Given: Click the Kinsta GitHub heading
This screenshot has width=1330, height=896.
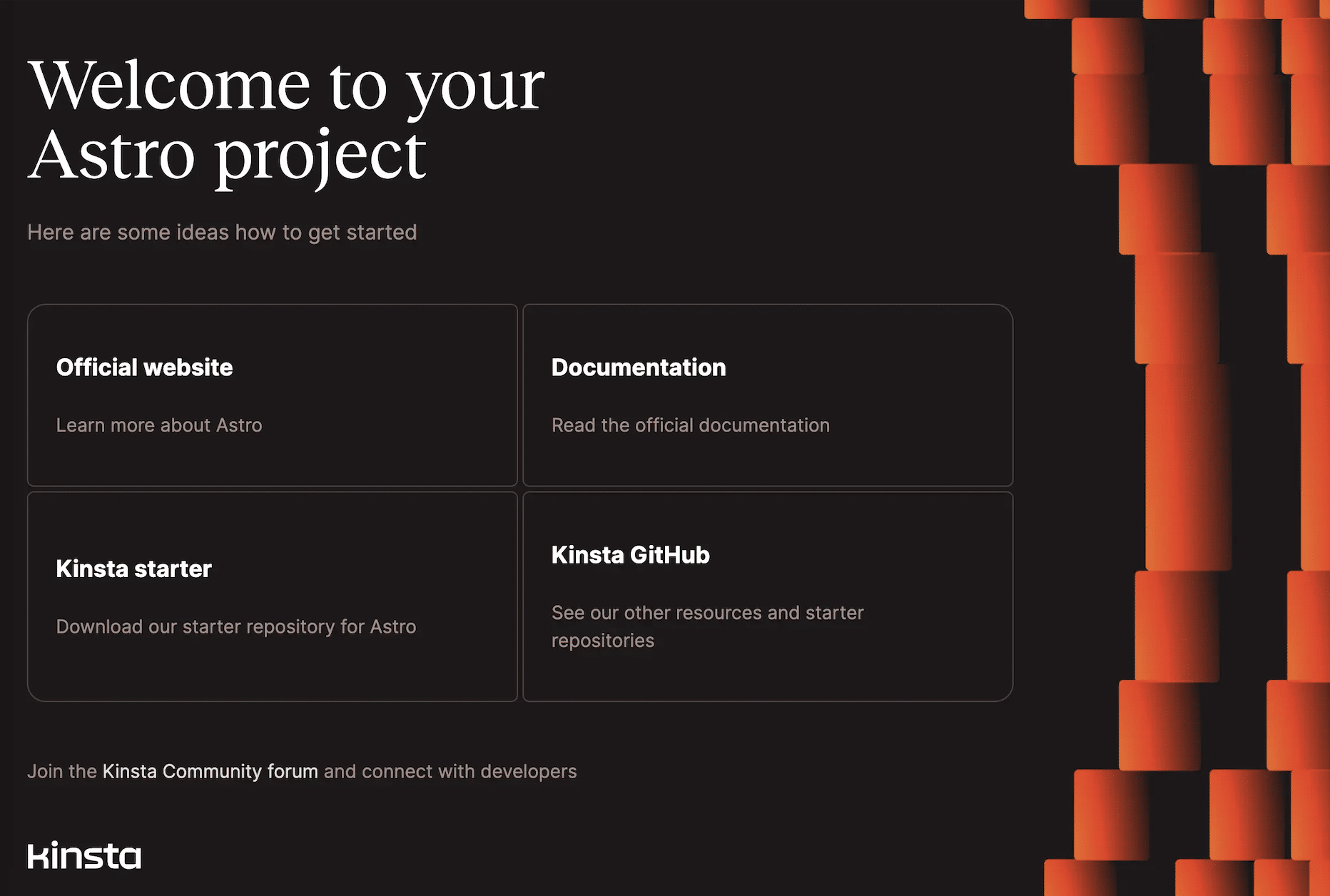Looking at the screenshot, I should tap(630, 554).
